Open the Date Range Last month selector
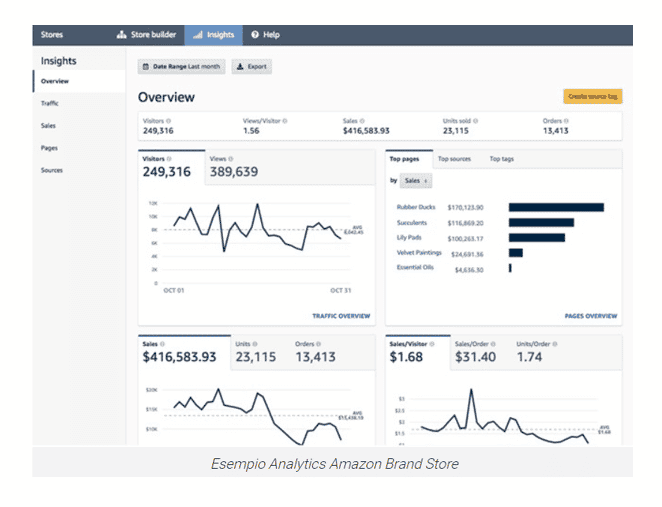Viewport: 662px width, 507px height. click(182, 67)
